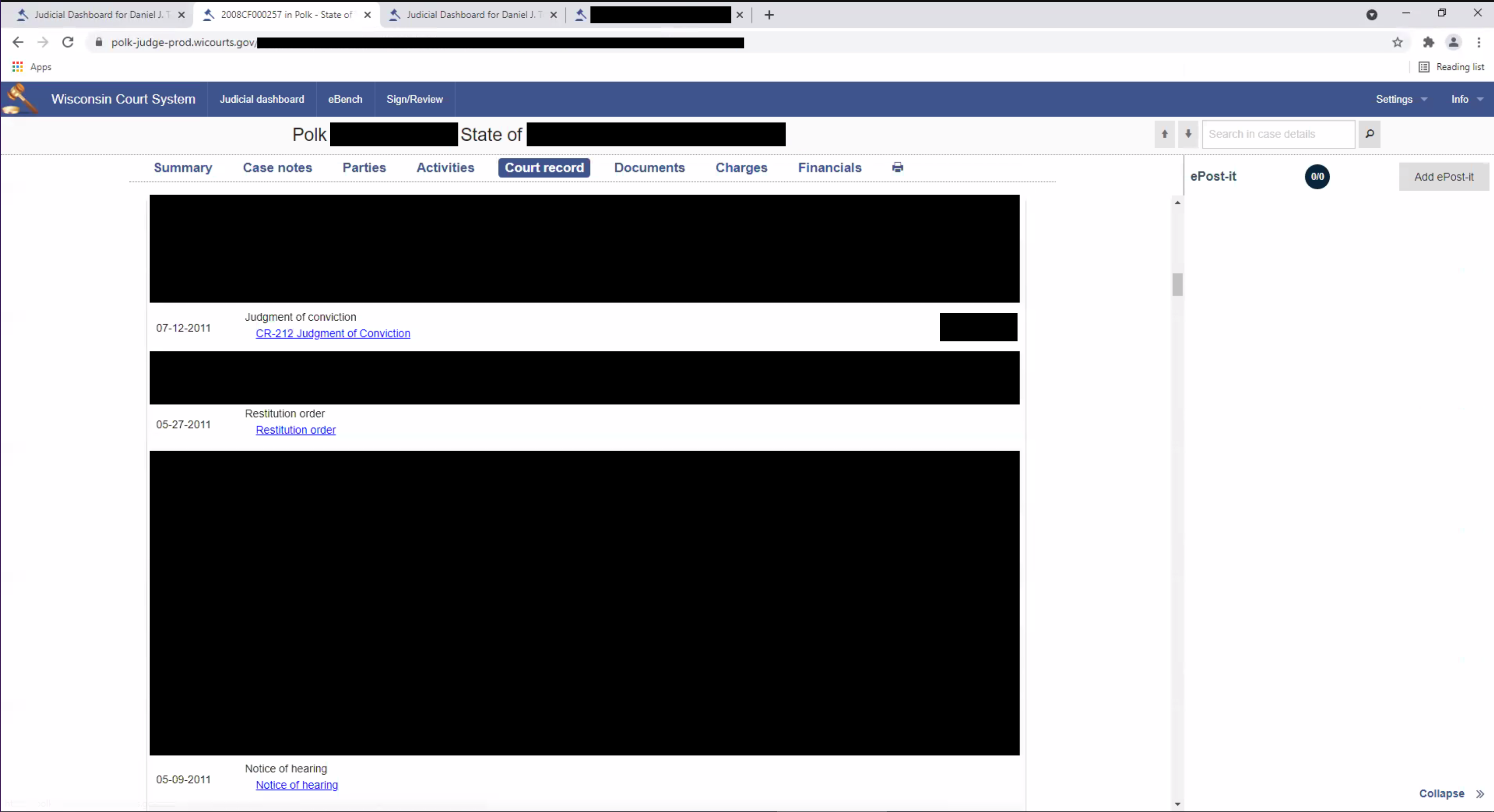Open the Charges tab

(741, 168)
